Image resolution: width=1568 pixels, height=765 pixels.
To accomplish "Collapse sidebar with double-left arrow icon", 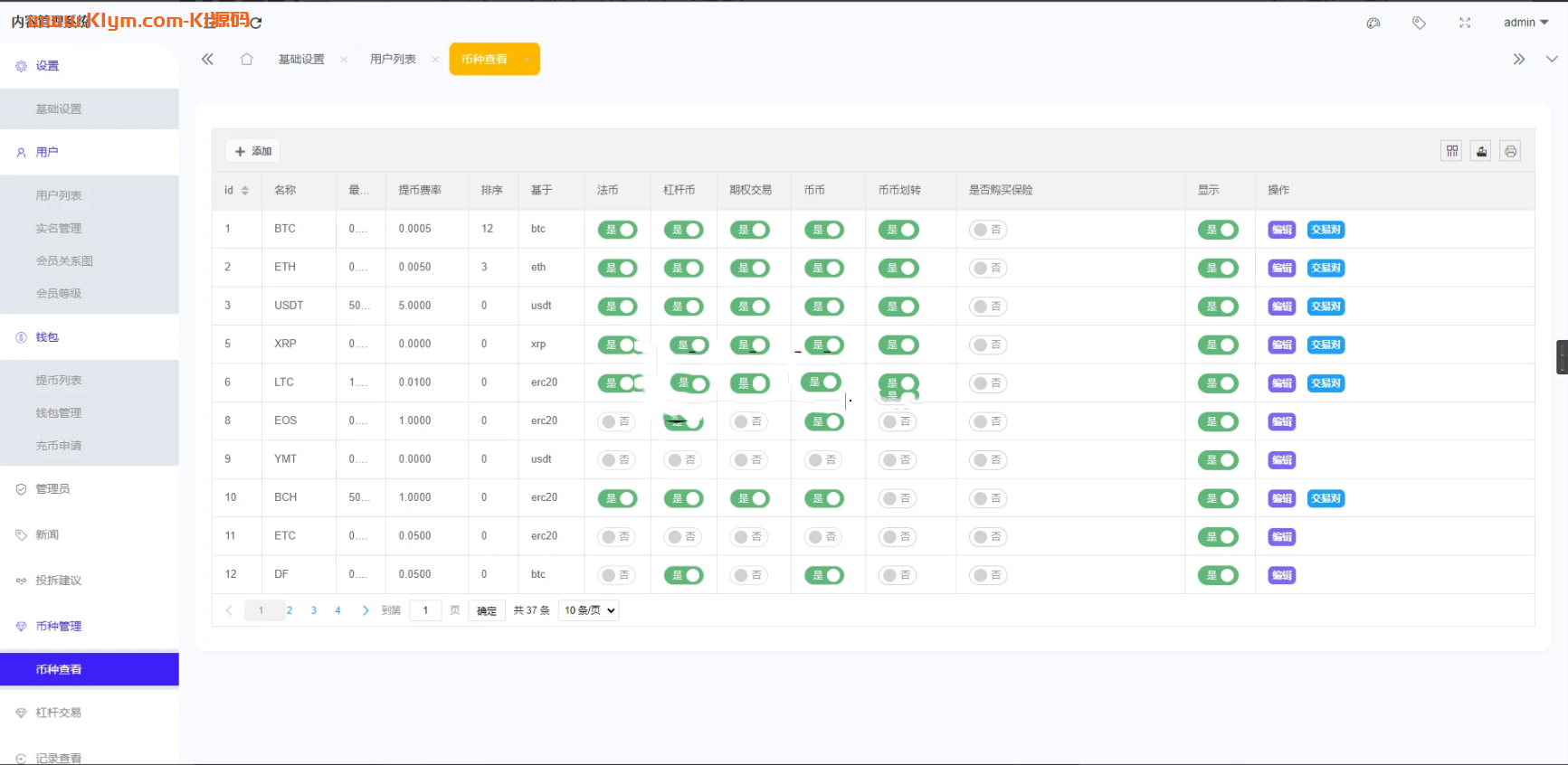I will 207,60.
